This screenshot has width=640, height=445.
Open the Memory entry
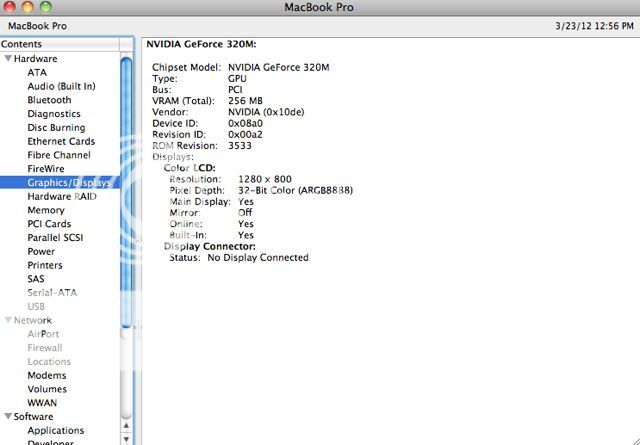coord(46,210)
